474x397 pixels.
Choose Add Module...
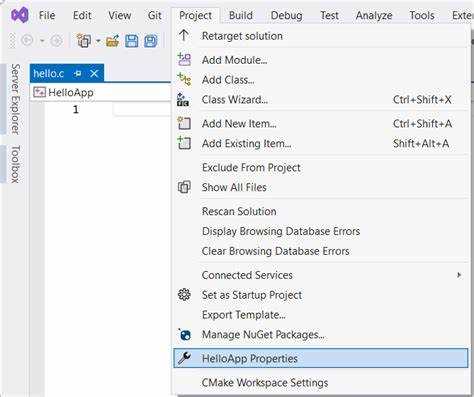[321, 60]
